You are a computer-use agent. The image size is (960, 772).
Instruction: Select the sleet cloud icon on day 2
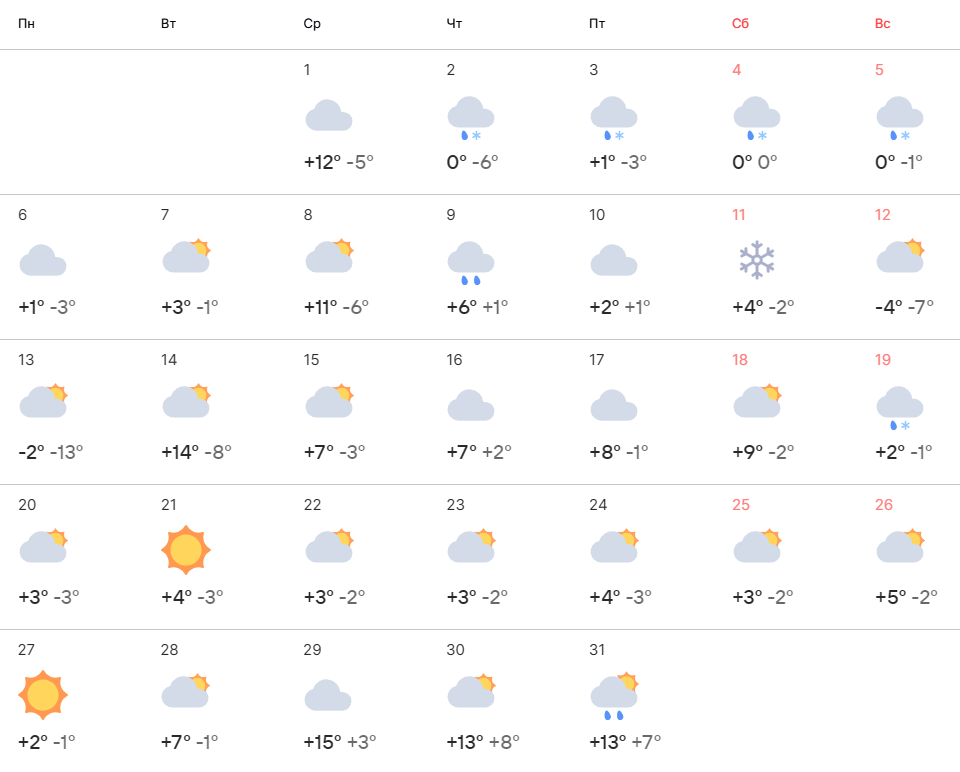(x=471, y=118)
